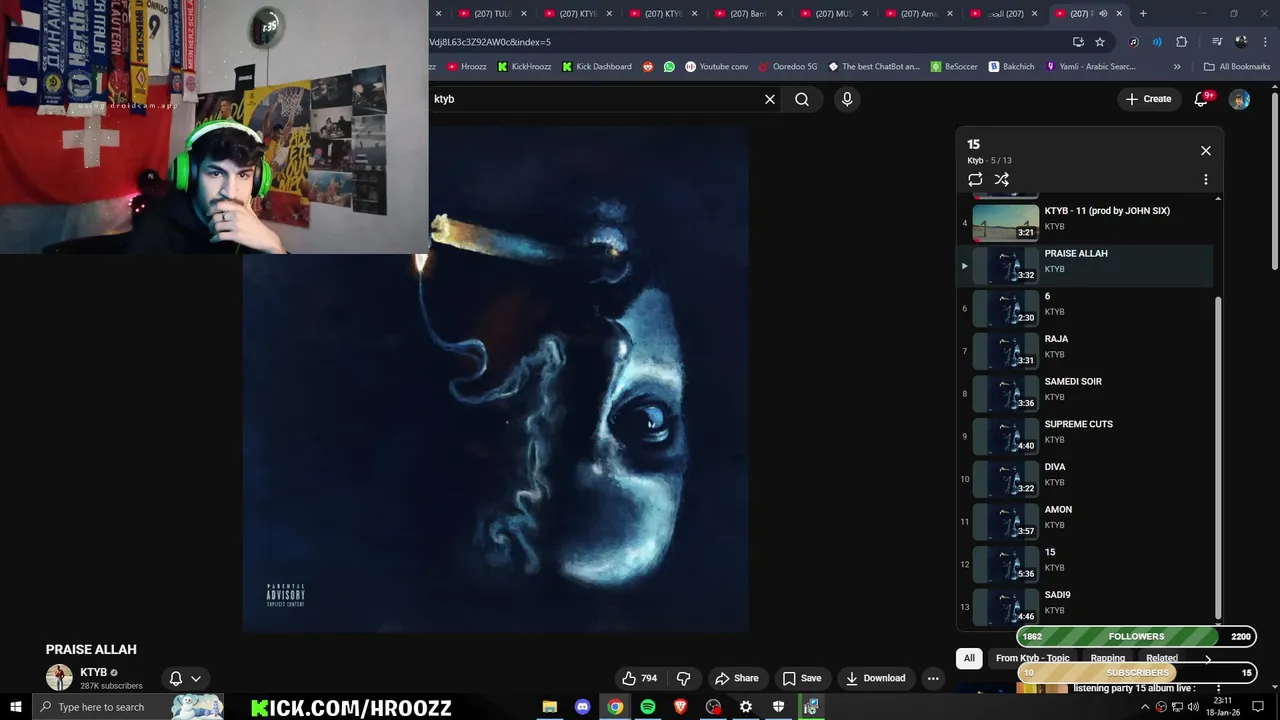Open File Explorer from taskbar

click(549, 707)
